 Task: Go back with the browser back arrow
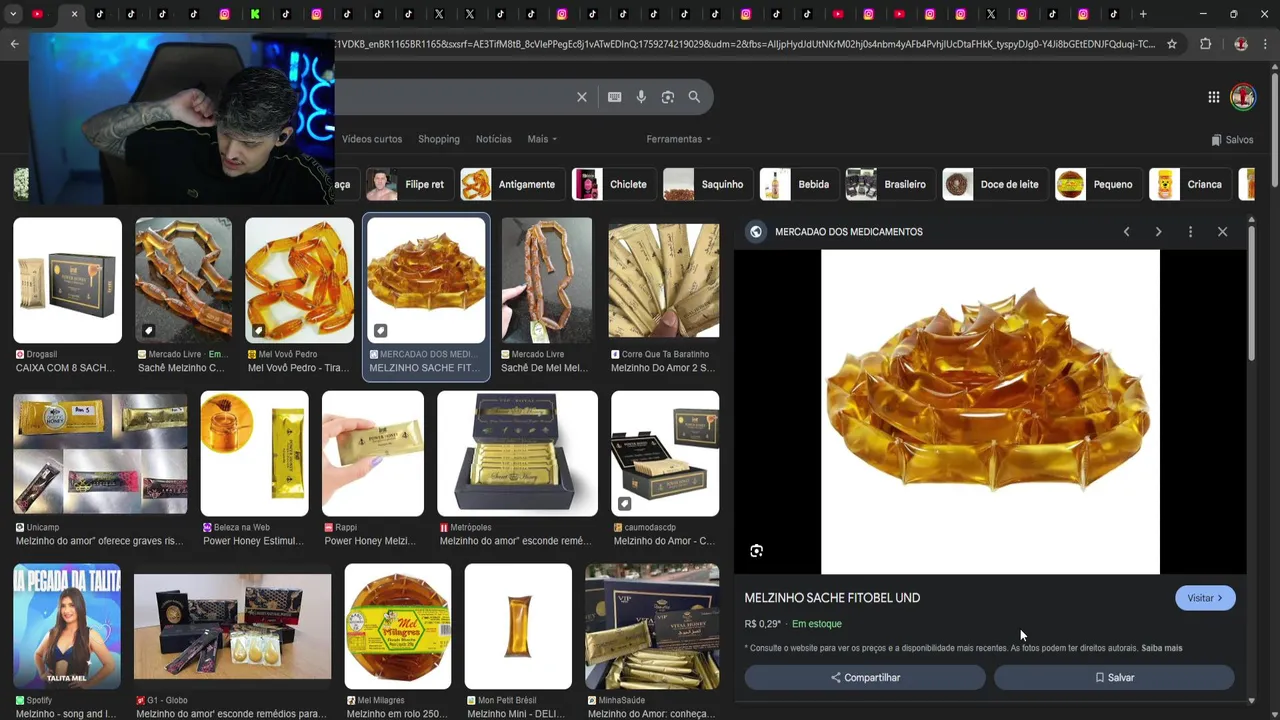click(14, 44)
